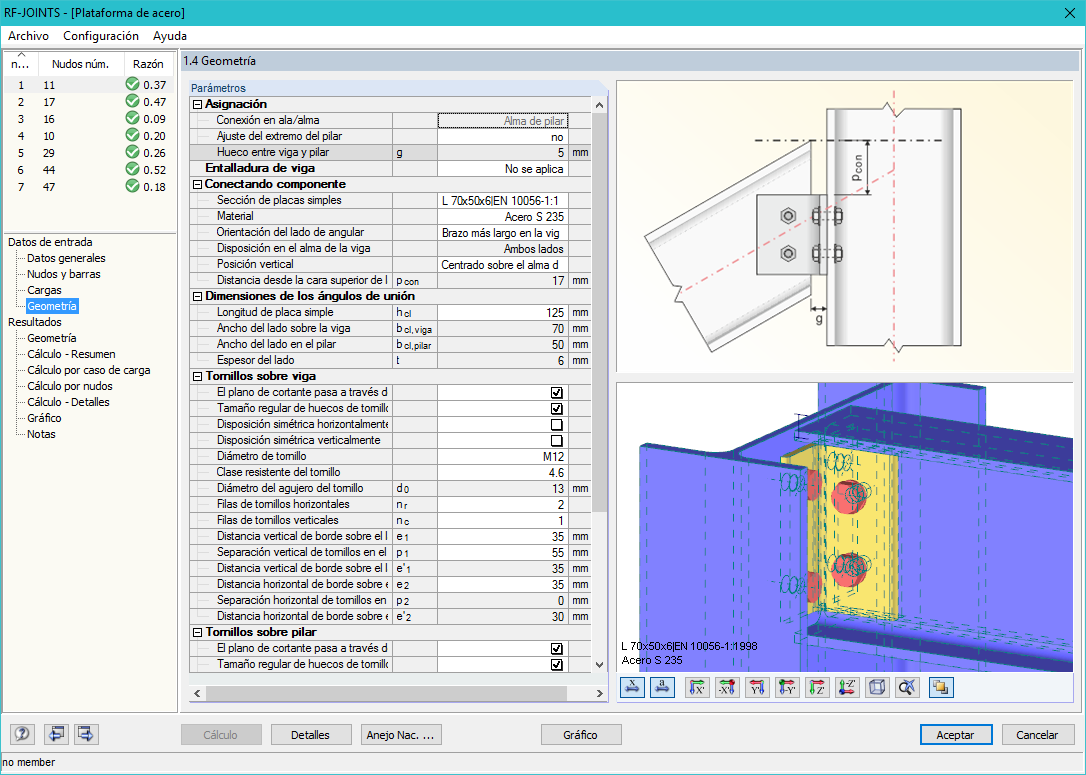Click the Detalles button
This screenshot has height=775, width=1086.
click(310, 735)
